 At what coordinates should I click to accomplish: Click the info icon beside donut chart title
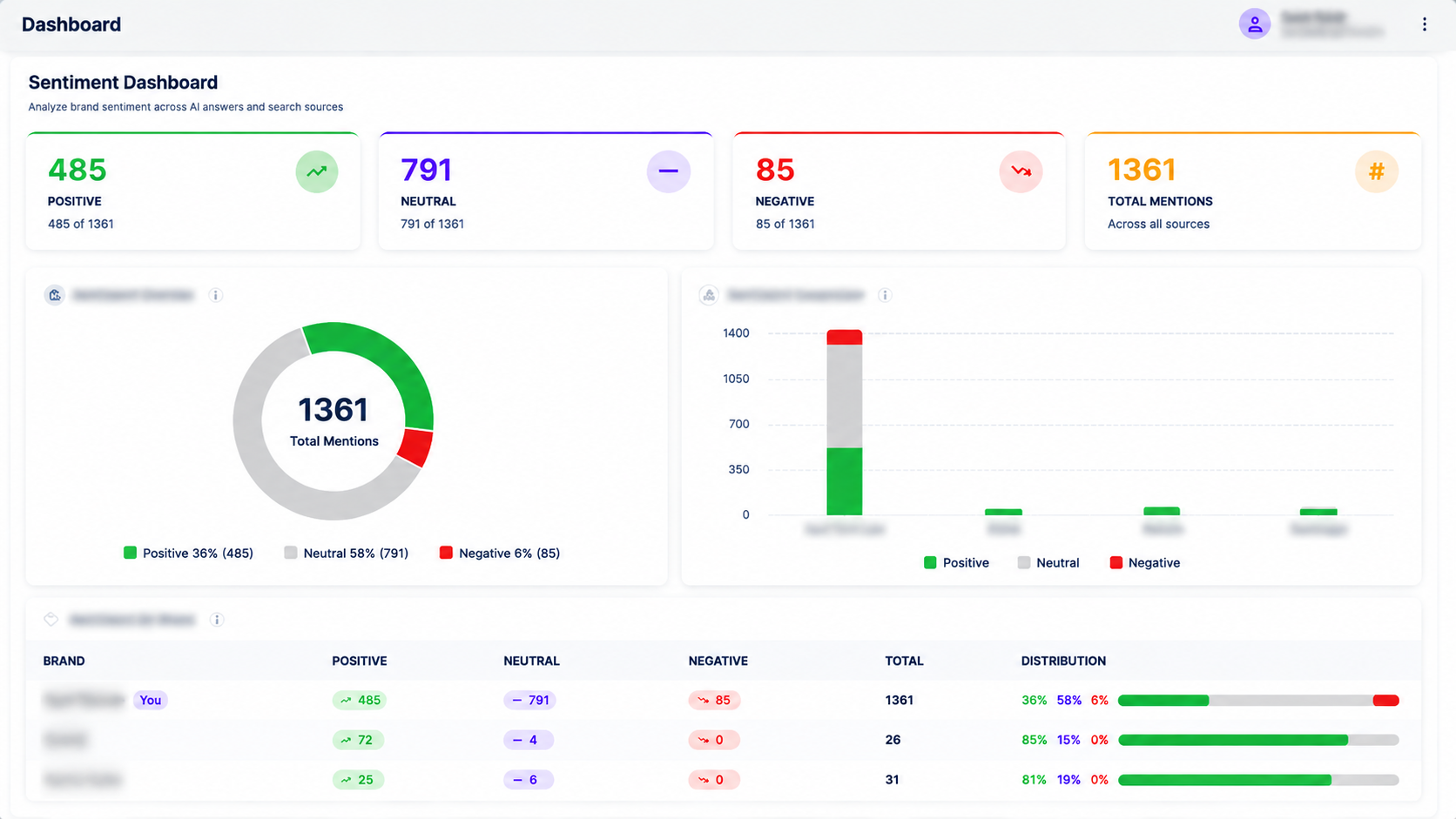point(216,295)
